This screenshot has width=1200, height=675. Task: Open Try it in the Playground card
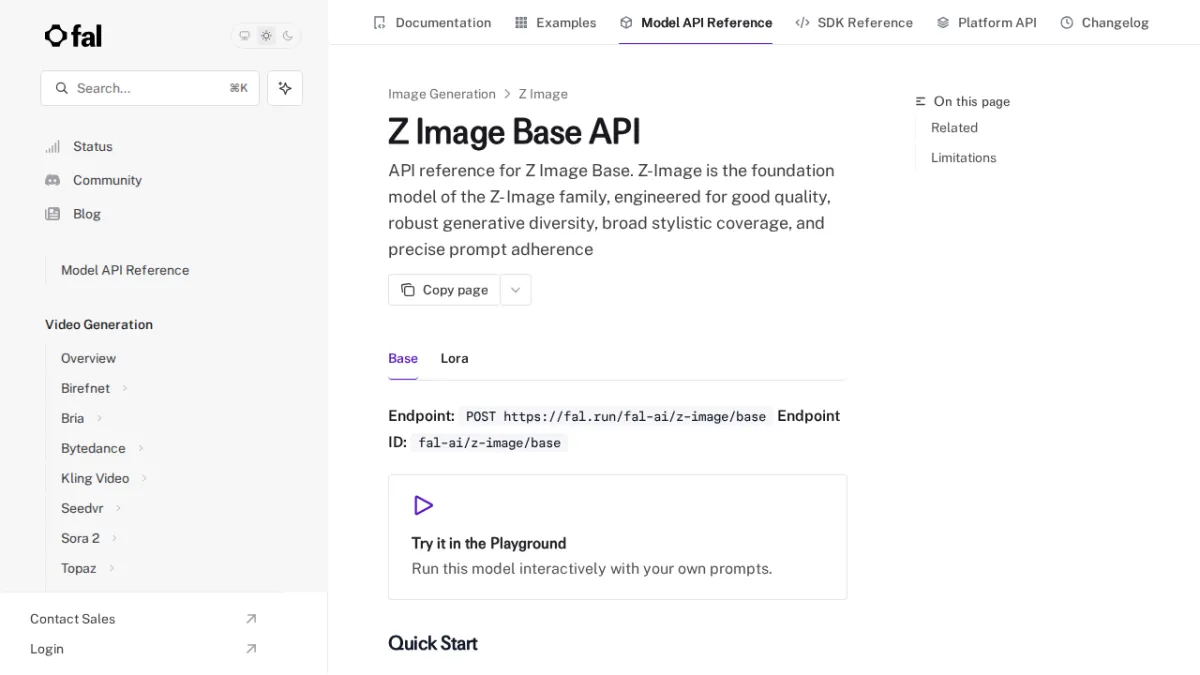(x=617, y=537)
